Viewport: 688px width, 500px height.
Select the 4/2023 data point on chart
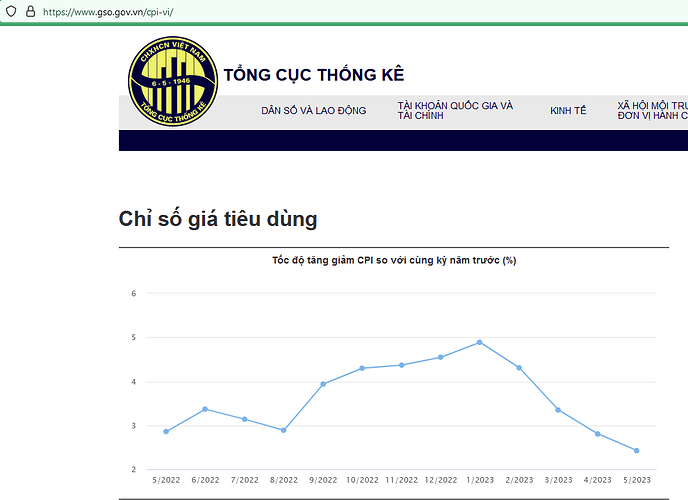[x=598, y=434]
